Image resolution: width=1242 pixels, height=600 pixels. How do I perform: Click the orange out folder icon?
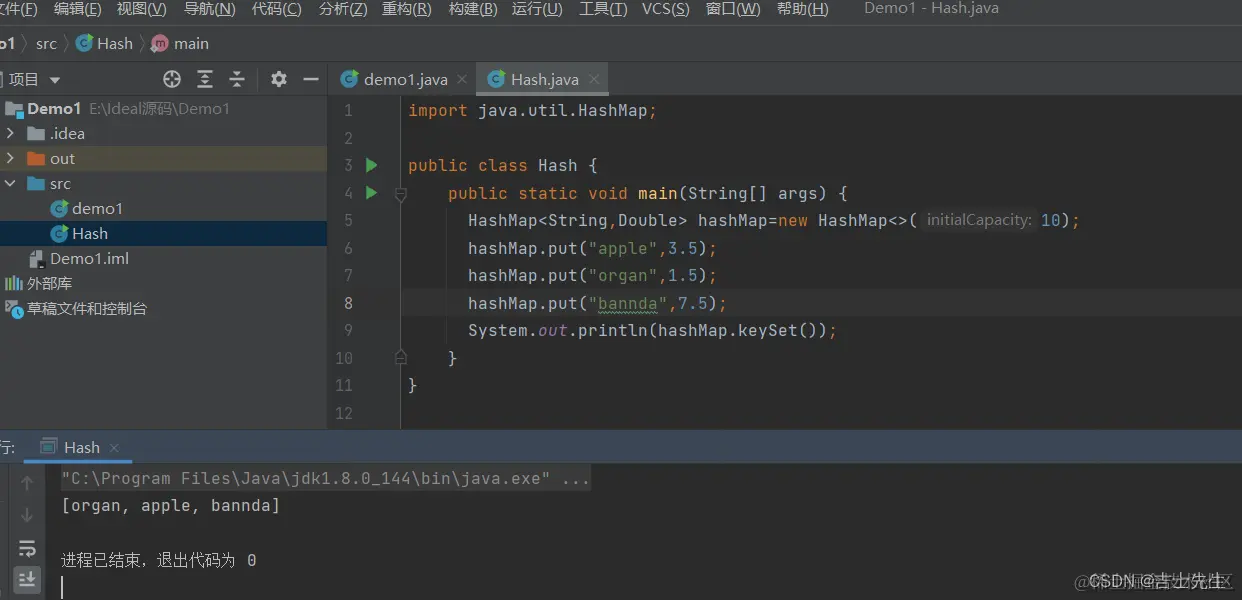[x=36, y=159]
